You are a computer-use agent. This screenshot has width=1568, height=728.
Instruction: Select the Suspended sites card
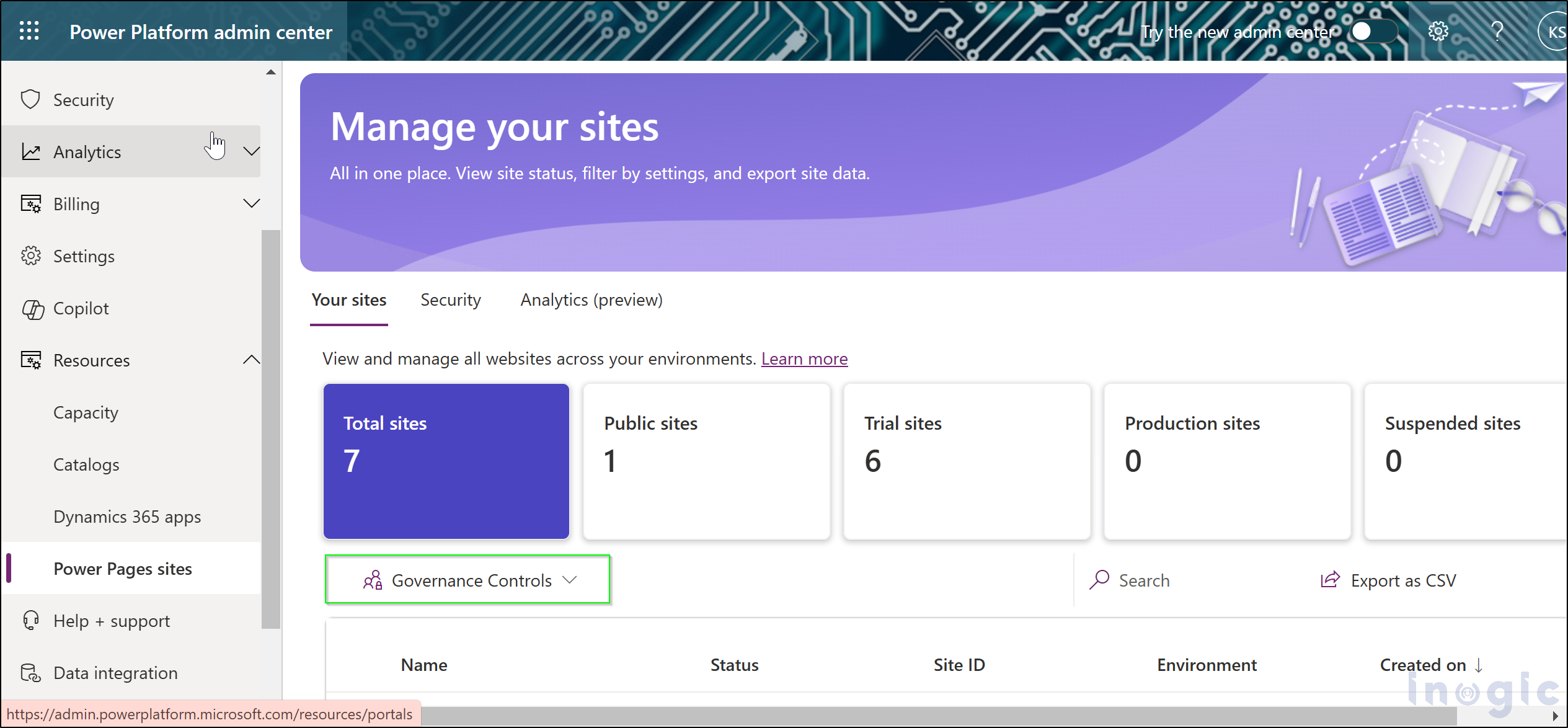(1466, 461)
